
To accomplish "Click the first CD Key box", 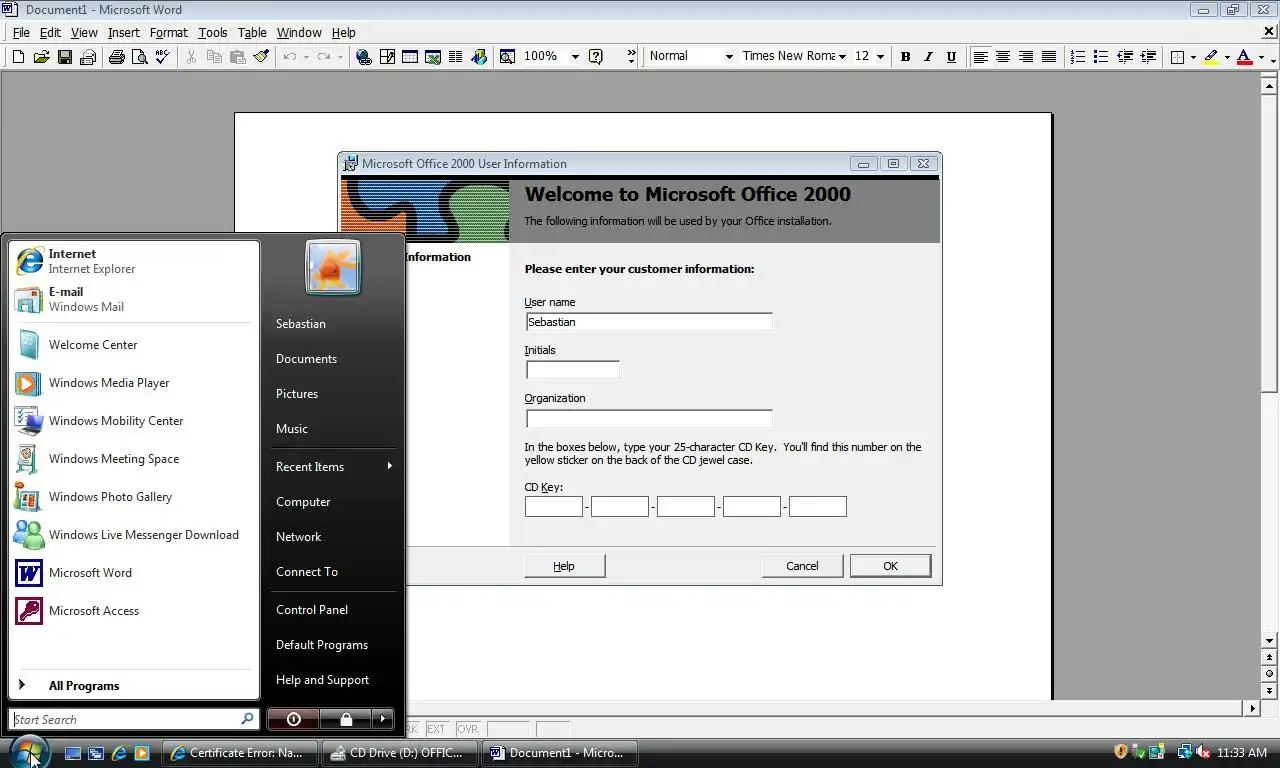I will tap(554, 506).
